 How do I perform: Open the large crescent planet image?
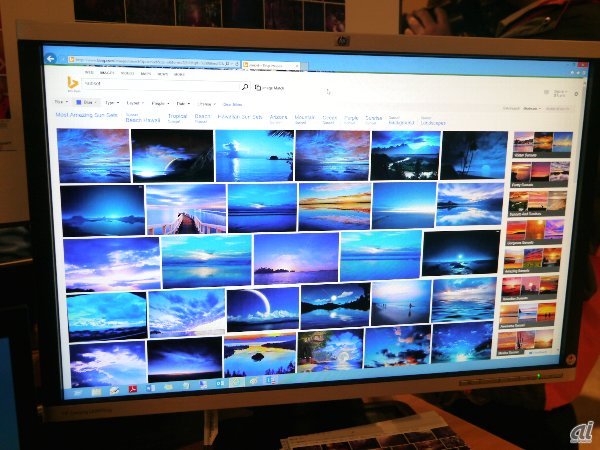[262, 310]
